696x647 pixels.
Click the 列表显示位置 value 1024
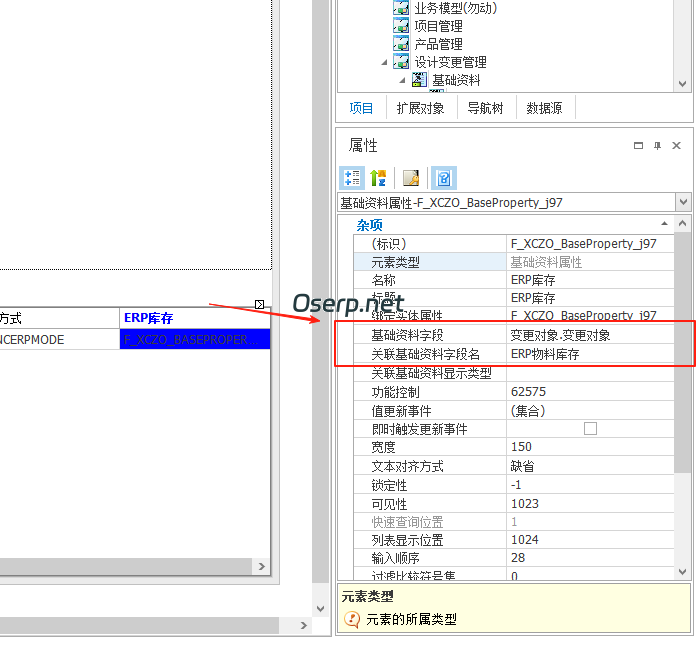590,540
